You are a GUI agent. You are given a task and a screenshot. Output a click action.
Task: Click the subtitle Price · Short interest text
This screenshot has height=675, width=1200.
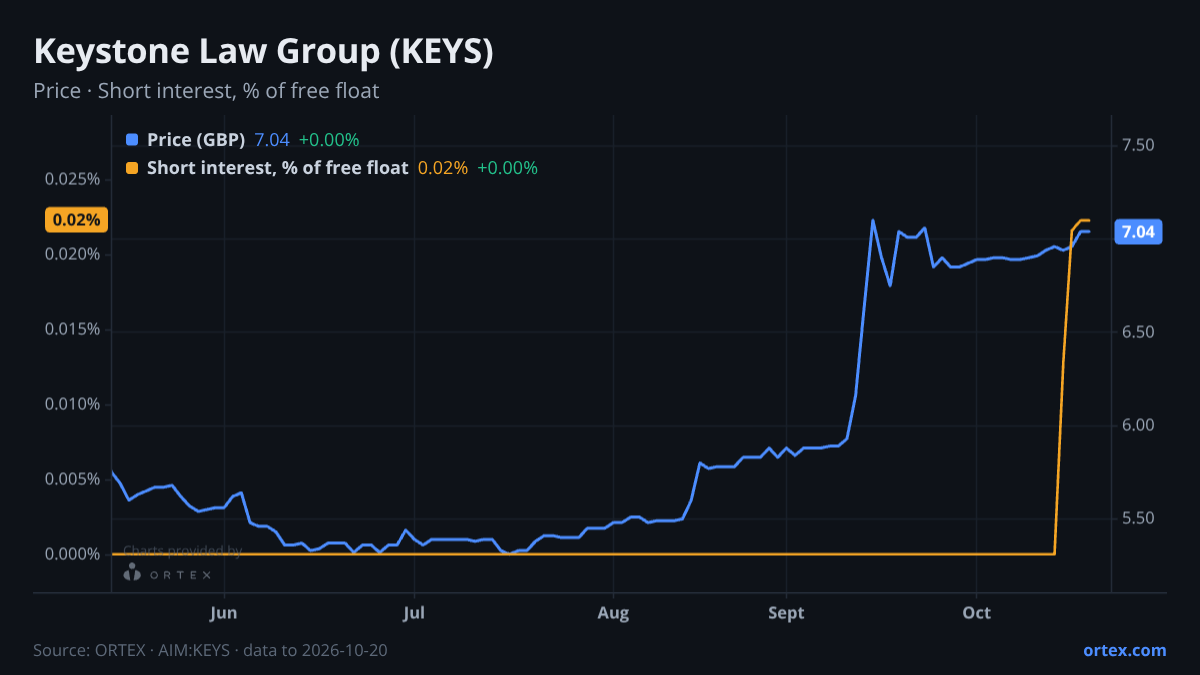206,91
